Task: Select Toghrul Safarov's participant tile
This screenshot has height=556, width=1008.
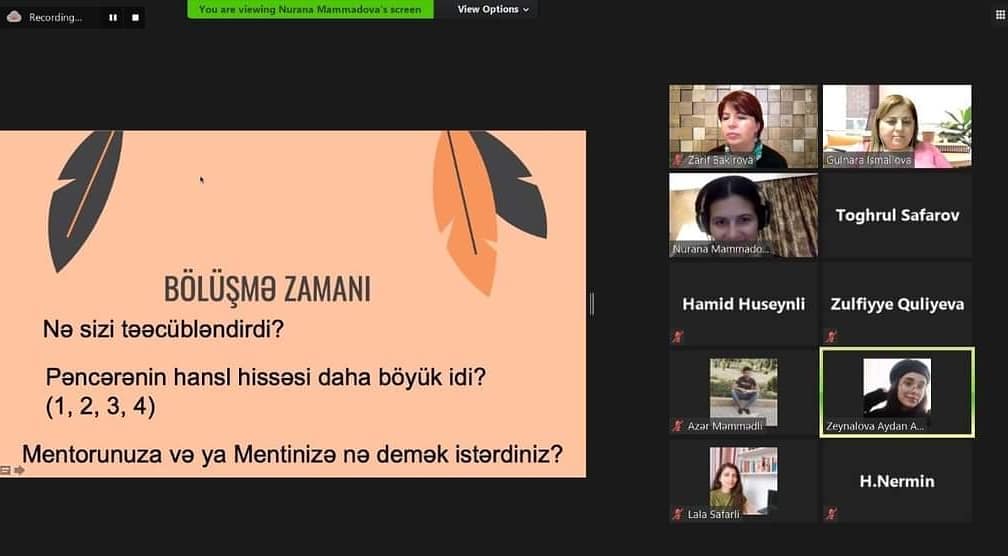Action: pyautogui.click(x=896, y=215)
